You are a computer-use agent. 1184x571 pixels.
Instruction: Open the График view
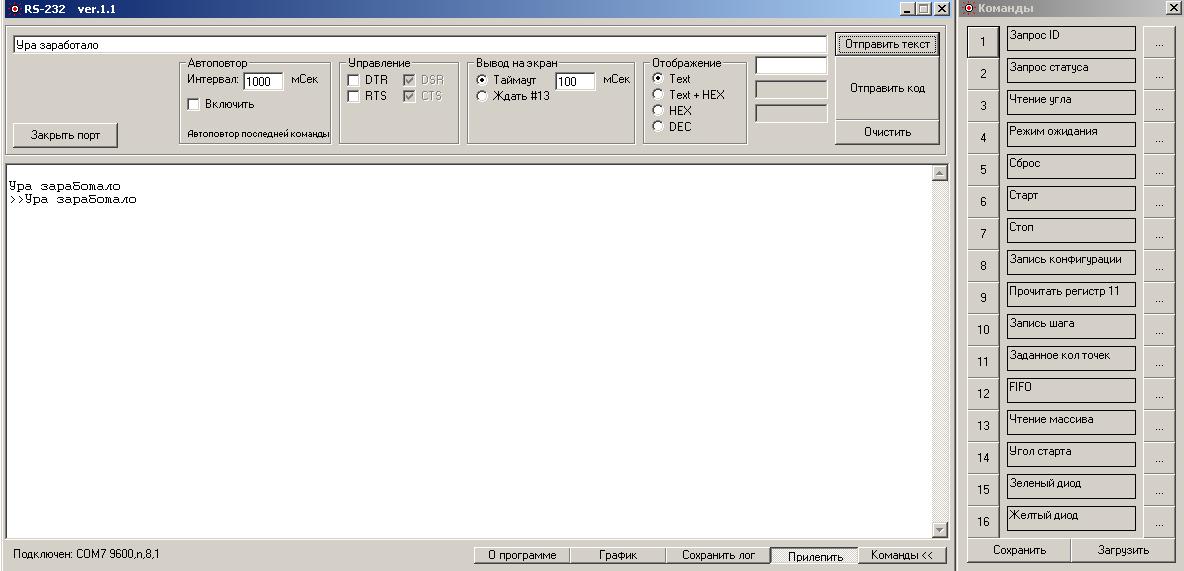[618, 555]
